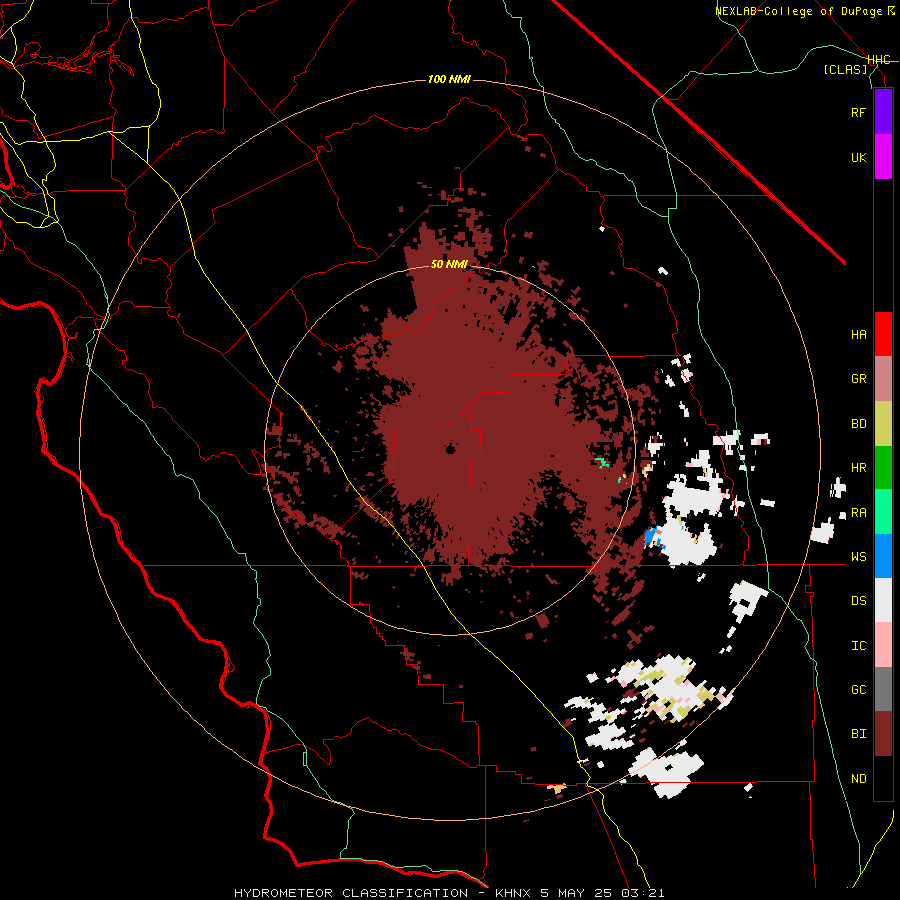Click the light pink IC legend swatch
Screen dimensions: 900x900
883,645
